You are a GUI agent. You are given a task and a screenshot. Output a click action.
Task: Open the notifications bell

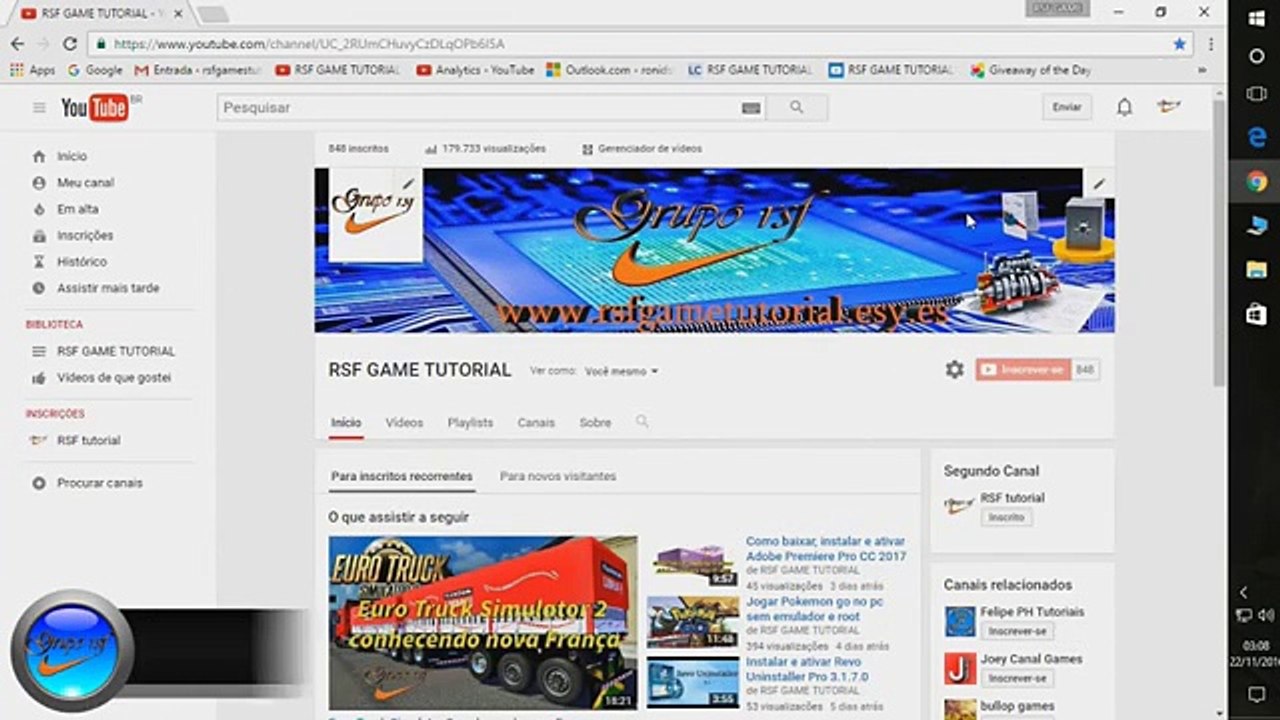click(1124, 108)
